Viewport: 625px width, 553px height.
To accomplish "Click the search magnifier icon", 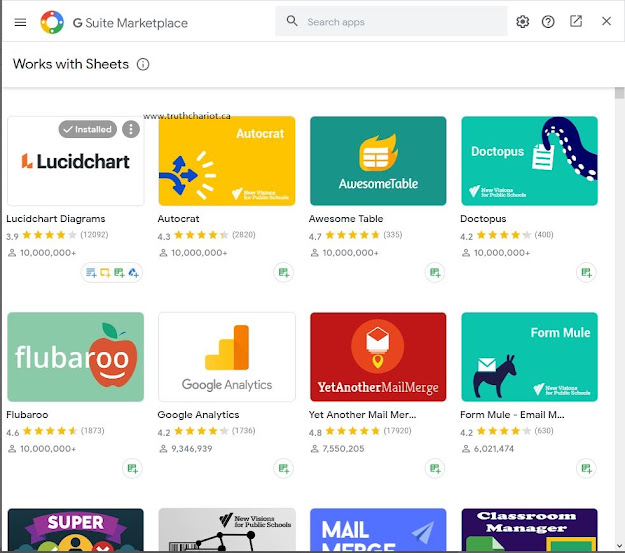I will 292,21.
